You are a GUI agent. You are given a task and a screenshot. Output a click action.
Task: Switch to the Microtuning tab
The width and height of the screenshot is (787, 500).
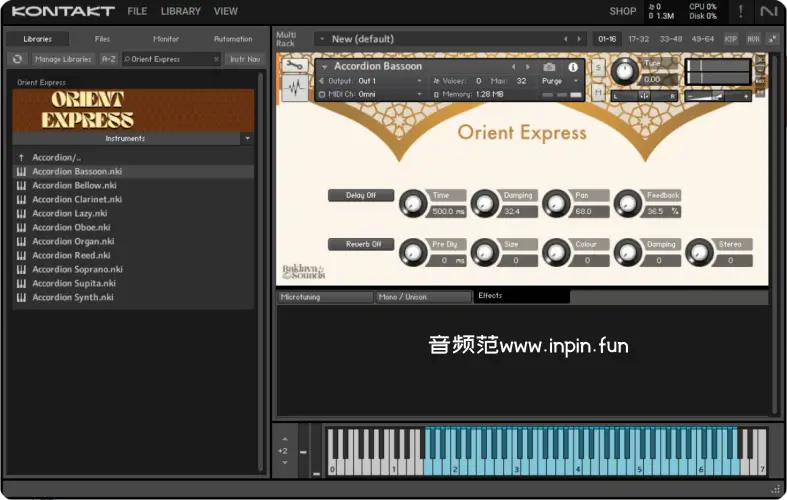(325, 297)
